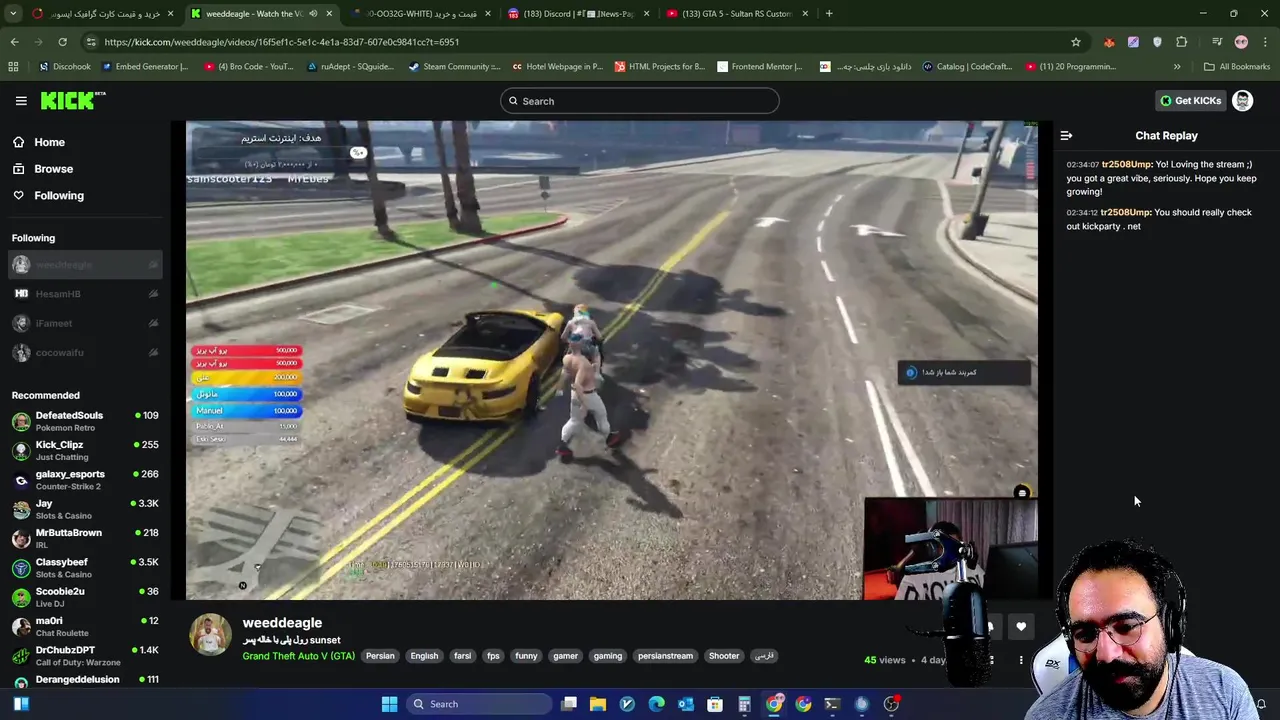Open a new browser tab

829,14
